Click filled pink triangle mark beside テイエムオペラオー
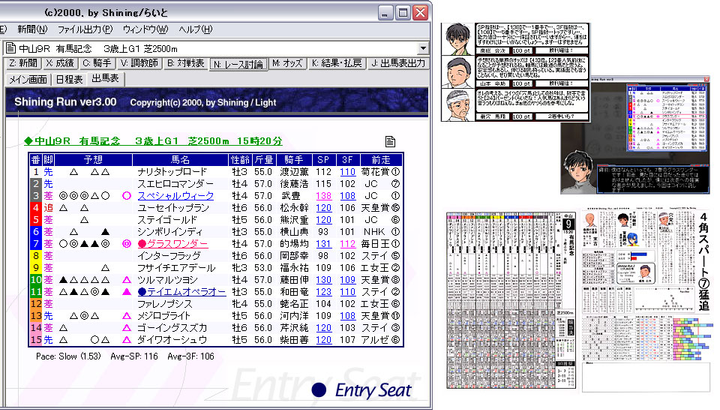The width and height of the screenshot is (720, 410). [x=127, y=292]
